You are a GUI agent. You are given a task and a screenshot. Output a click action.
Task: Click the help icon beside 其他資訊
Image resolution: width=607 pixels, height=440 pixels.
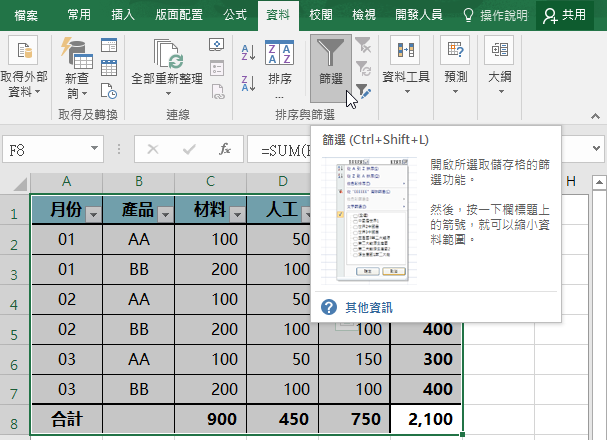(x=329, y=307)
